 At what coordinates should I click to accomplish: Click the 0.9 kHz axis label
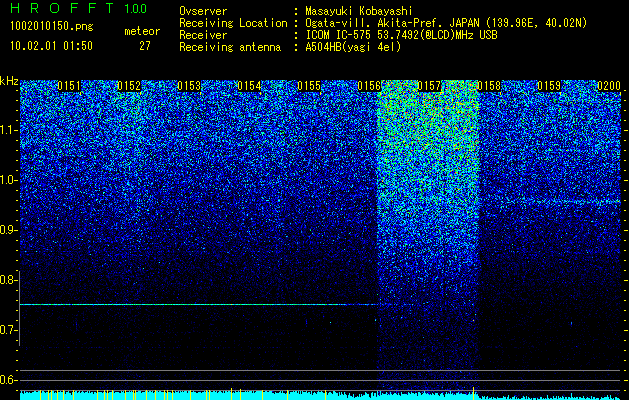click(9, 230)
